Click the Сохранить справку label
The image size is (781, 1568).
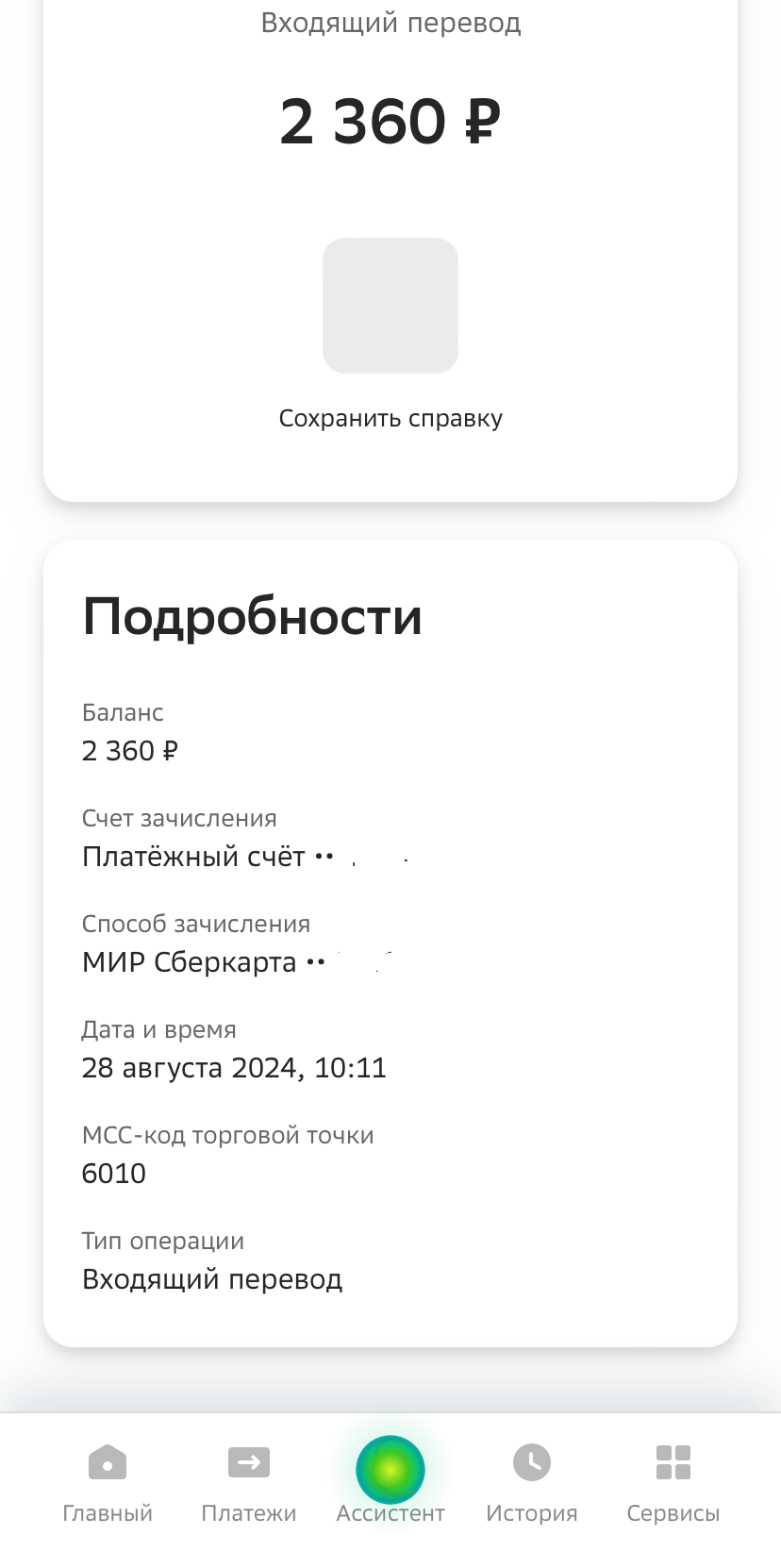click(390, 418)
